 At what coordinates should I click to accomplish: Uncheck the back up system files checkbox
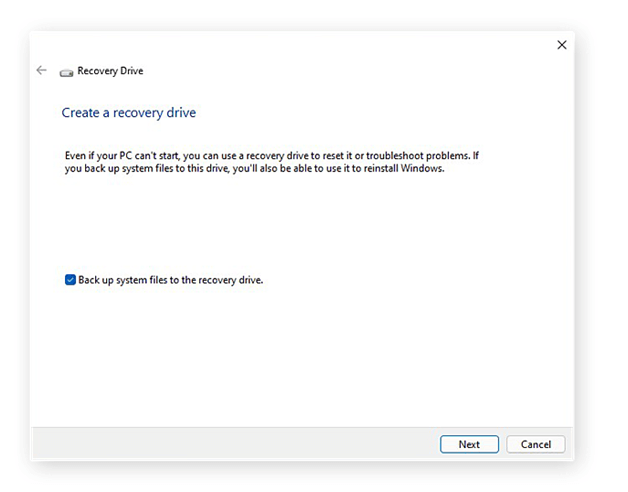[x=70, y=280]
